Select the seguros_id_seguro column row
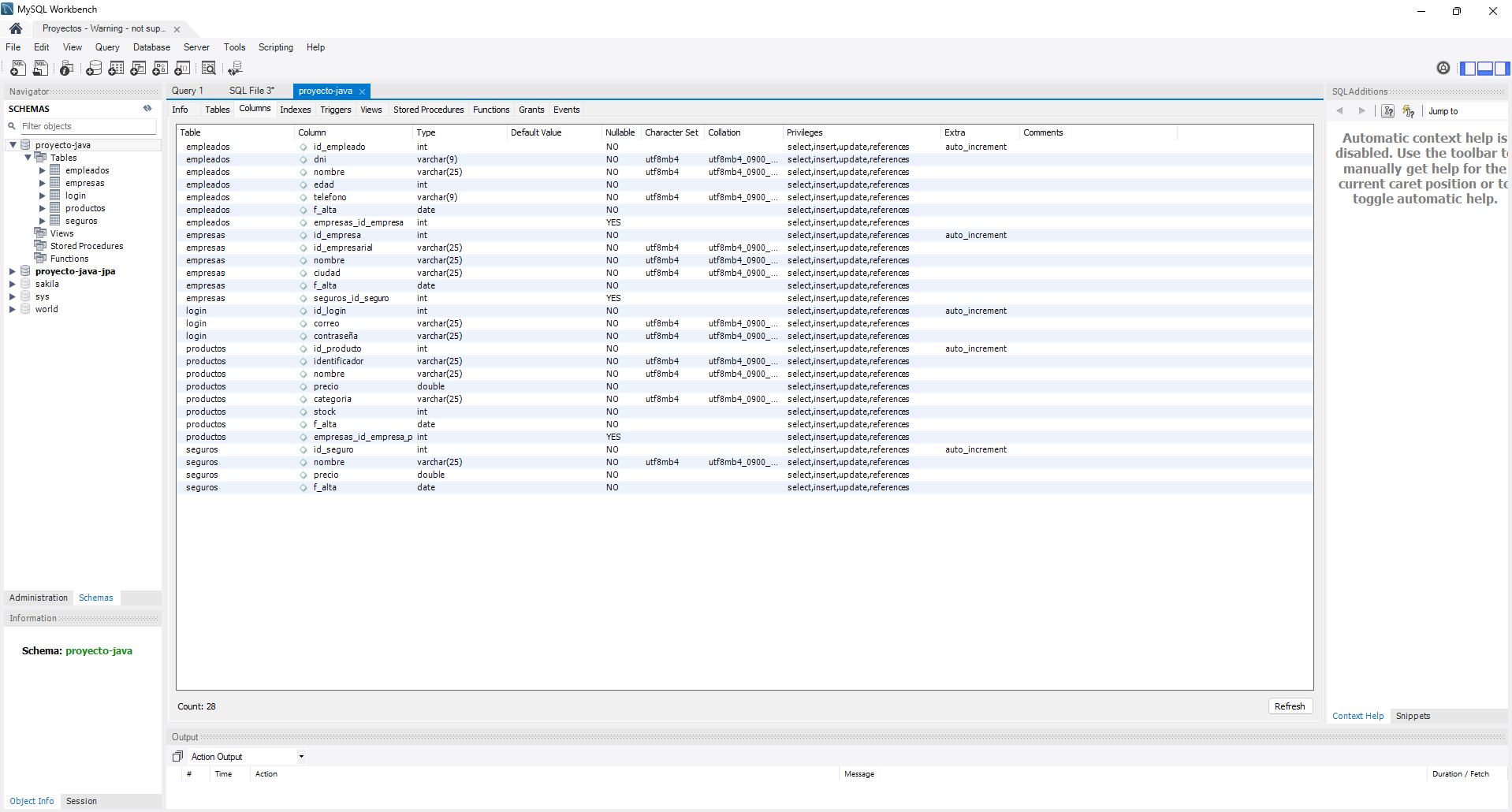This screenshot has width=1512, height=812. pyautogui.click(x=744, y=298)
